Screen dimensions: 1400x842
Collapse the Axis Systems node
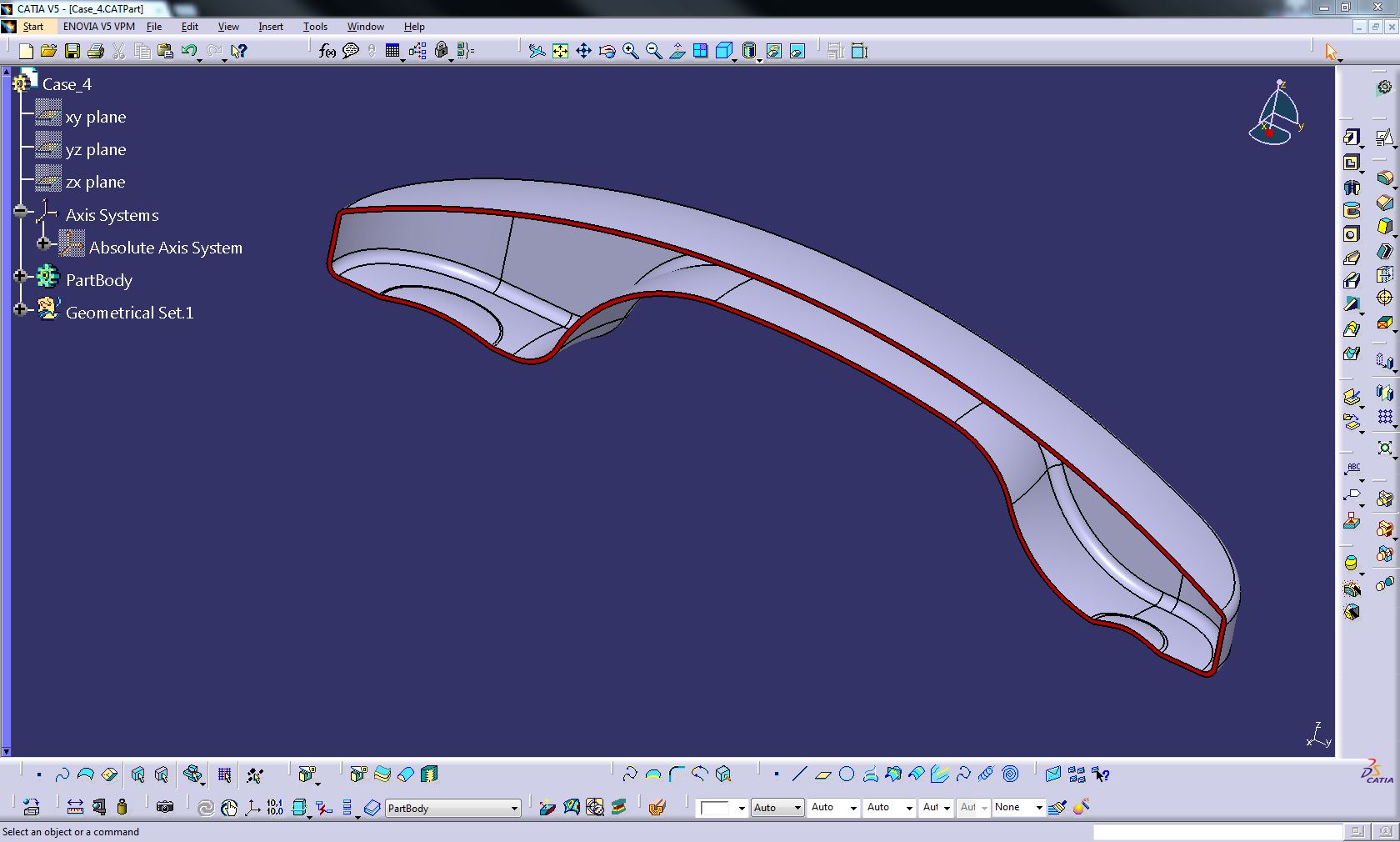20,211
